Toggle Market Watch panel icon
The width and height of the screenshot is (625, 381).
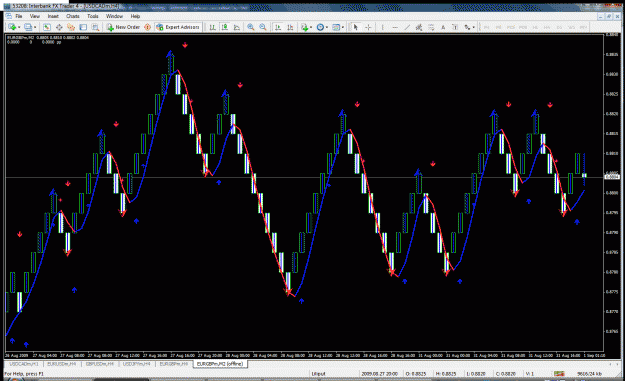pyautogui.click(x=47, y=27)
